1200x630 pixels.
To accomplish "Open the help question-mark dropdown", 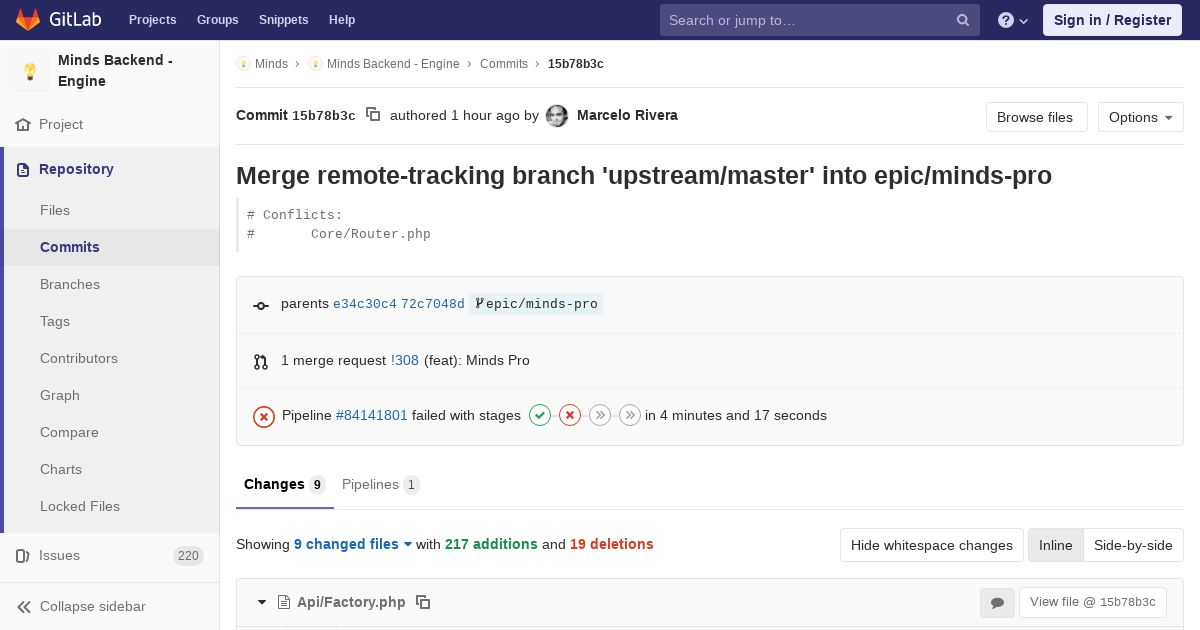I will point(1013,20).
